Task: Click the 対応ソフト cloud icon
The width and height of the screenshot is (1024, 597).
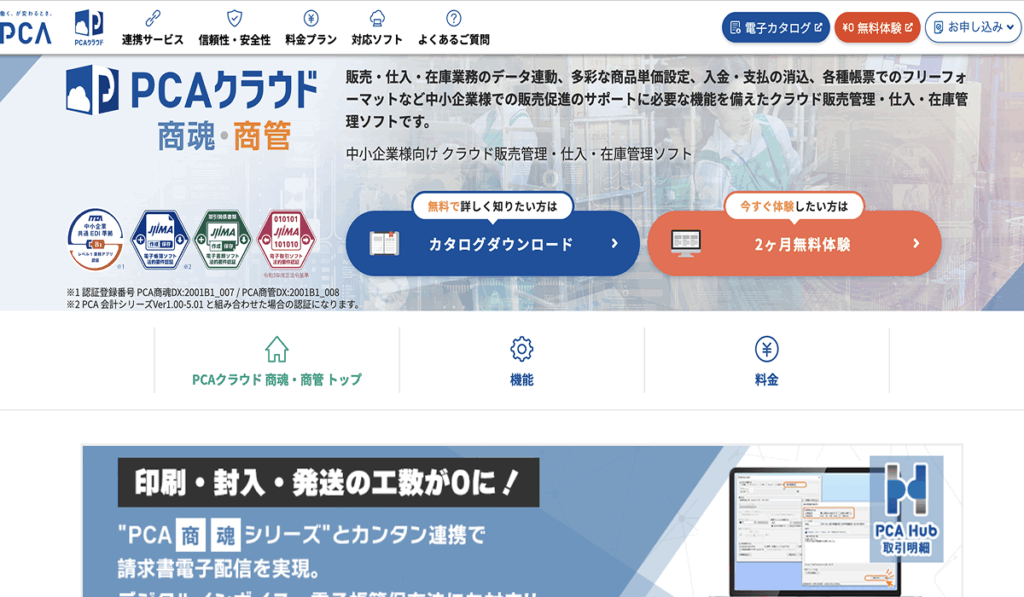Action: [377, 18]
